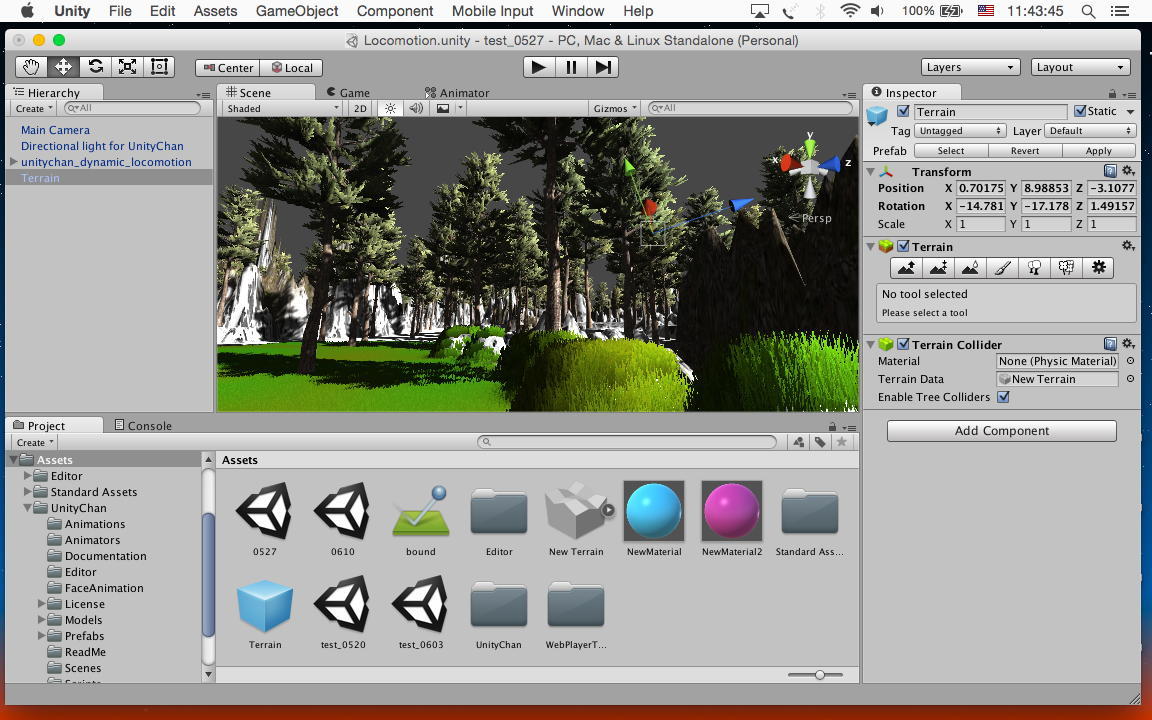Select the Paint Height terrain tool
The height and width of the screenshot is (720, 1152).
pyautogui.click(x=938, y=268)
